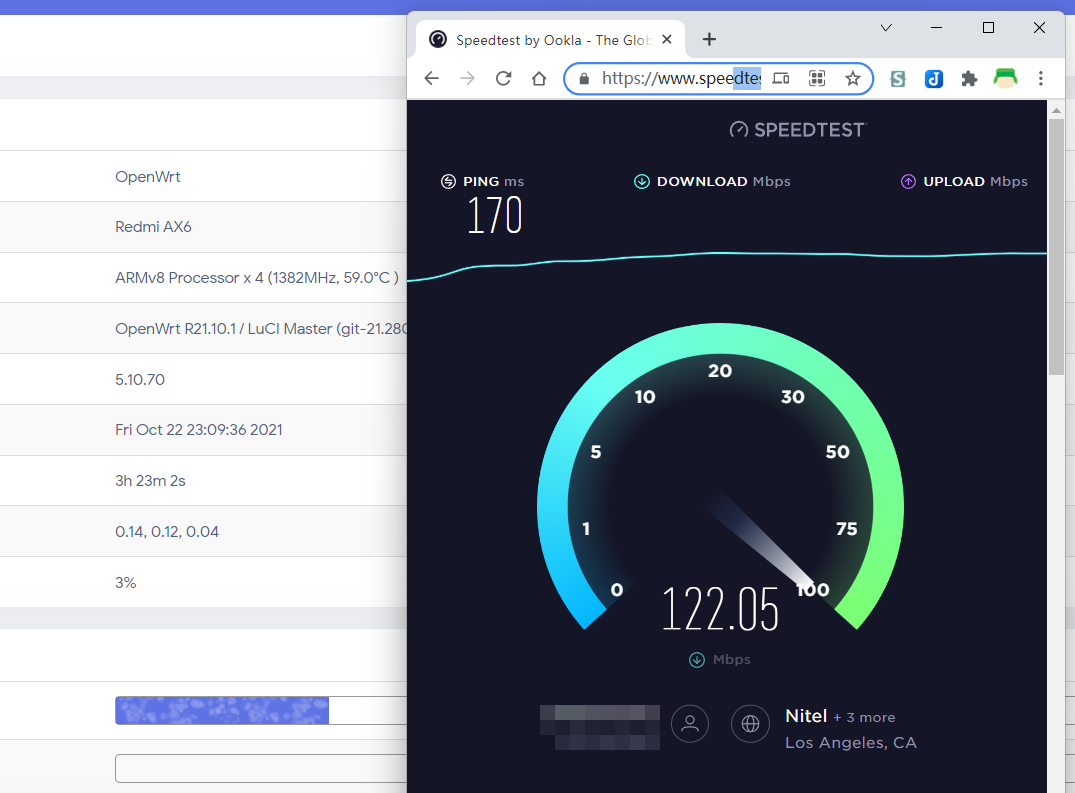
Task: Open a new browser tab
Action: pos(709,39)
